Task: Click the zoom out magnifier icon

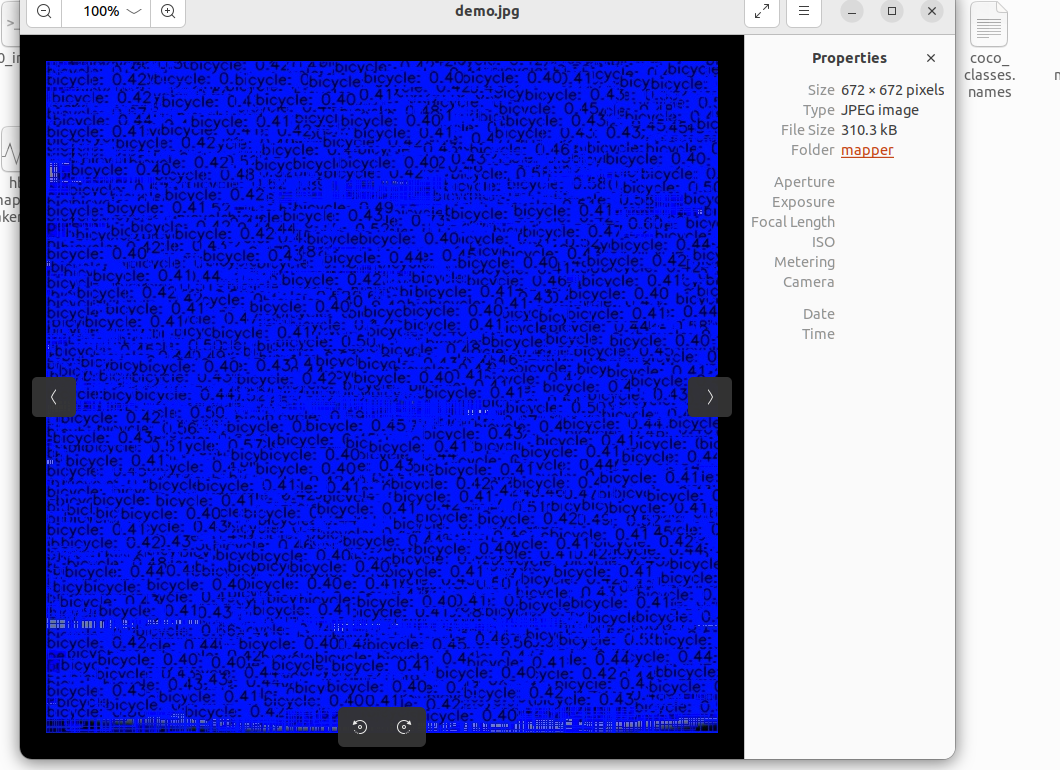Action: pyautogui.click(x=44, y=12)
